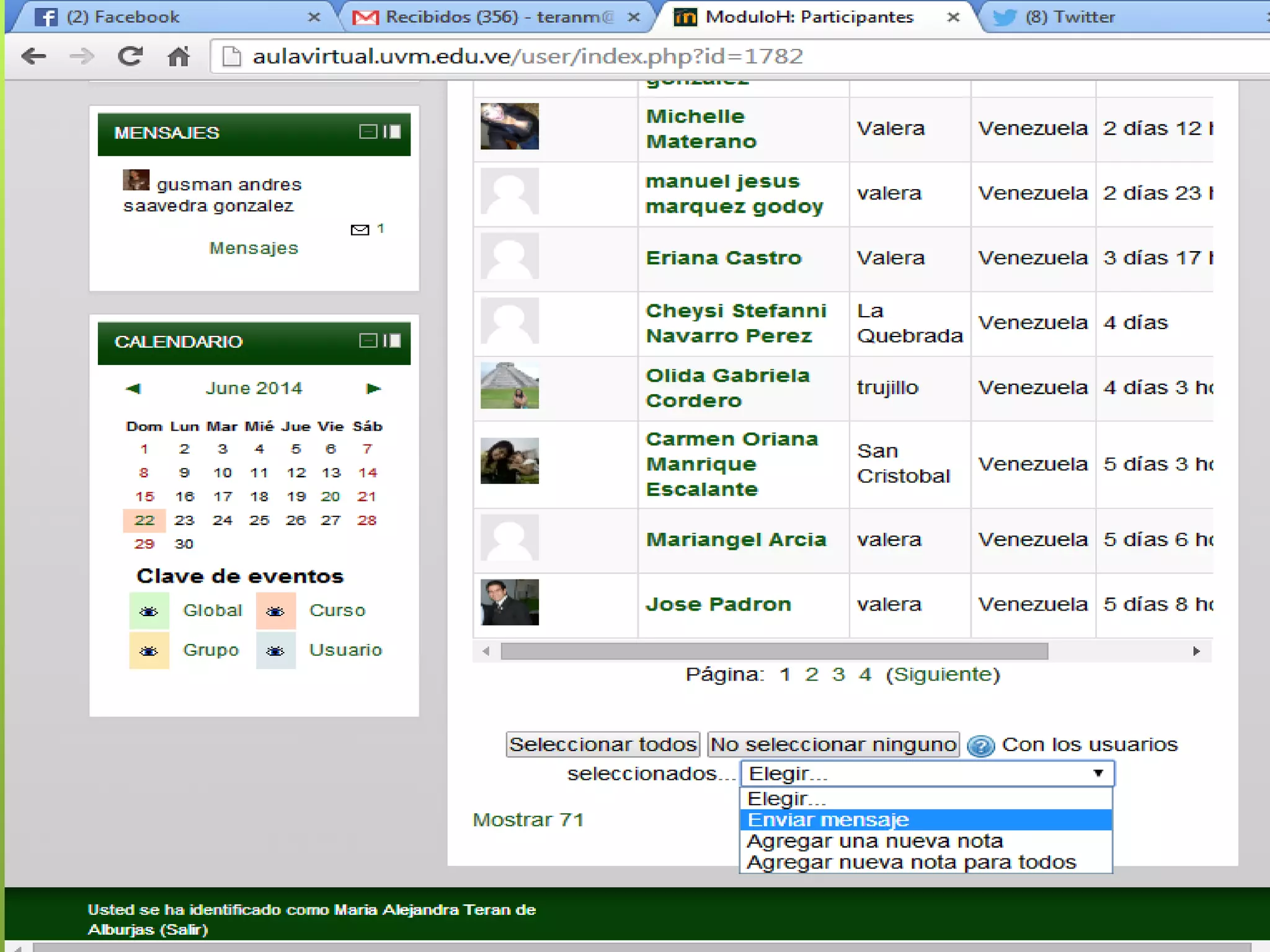Screen dimensions: 1270x952
Task: Click browser reload page icon
Action: click(130, 56)
